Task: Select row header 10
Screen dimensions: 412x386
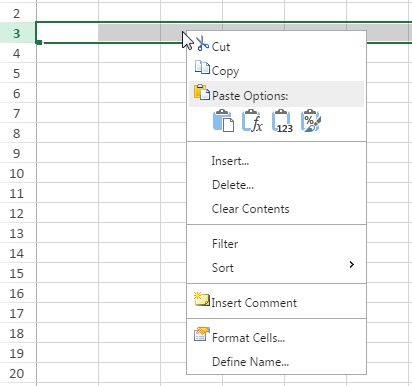Action: [17, 173]
